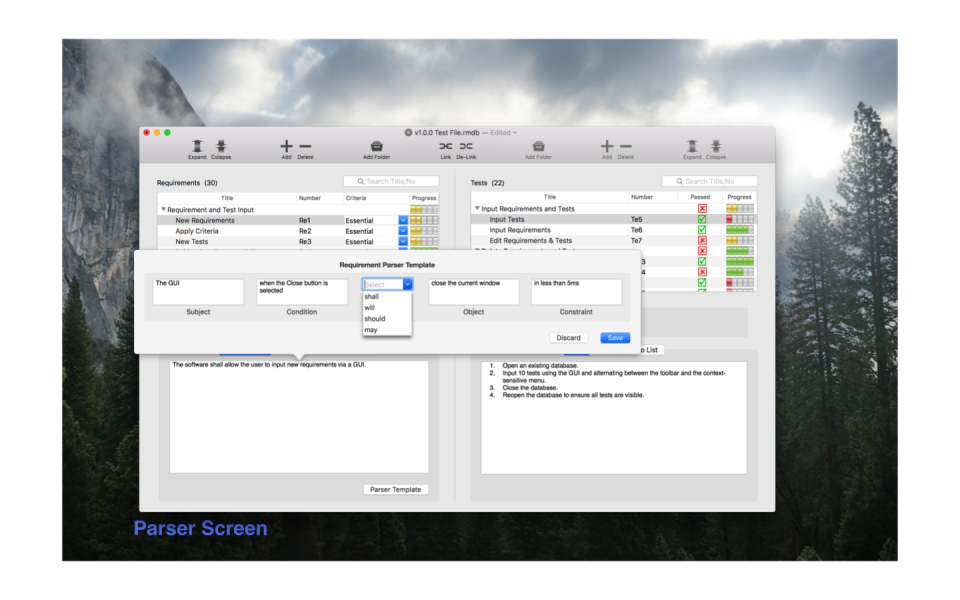Click the Object field 'close the current window'

coord(473,291)
